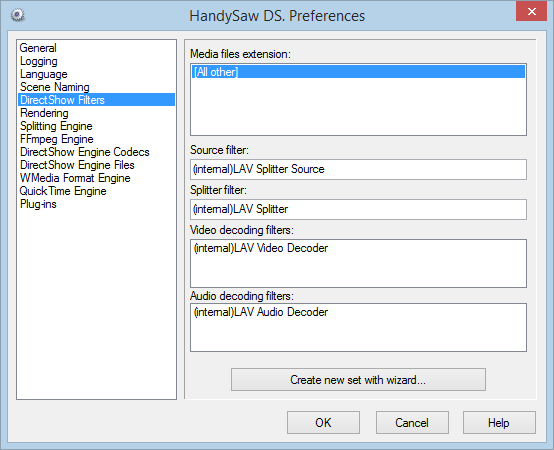Select LAV Video Decoder in video filters
This screenshot has height=450, width=554.
coord(261,248)
